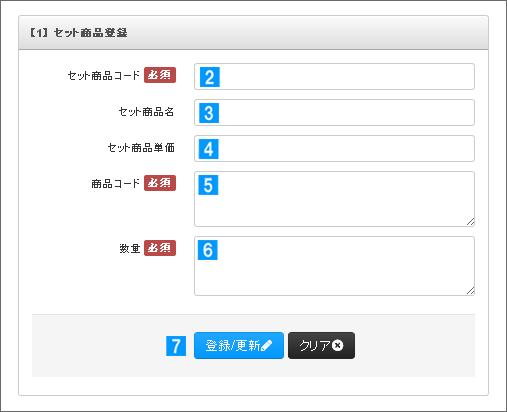Image resolution: width=507 pixels, height=412 pixels.
Task: Click the pencil icon on 登録/更新
Action: 267,346
